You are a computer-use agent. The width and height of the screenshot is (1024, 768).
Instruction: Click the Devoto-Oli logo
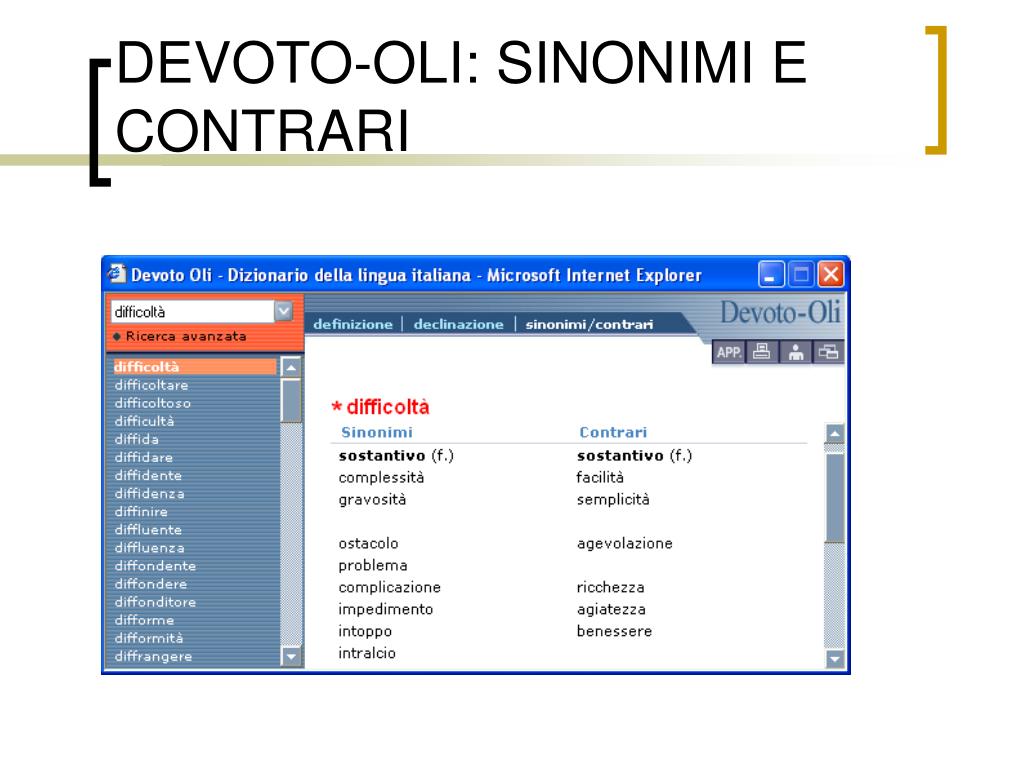click(x=780, y=312)
